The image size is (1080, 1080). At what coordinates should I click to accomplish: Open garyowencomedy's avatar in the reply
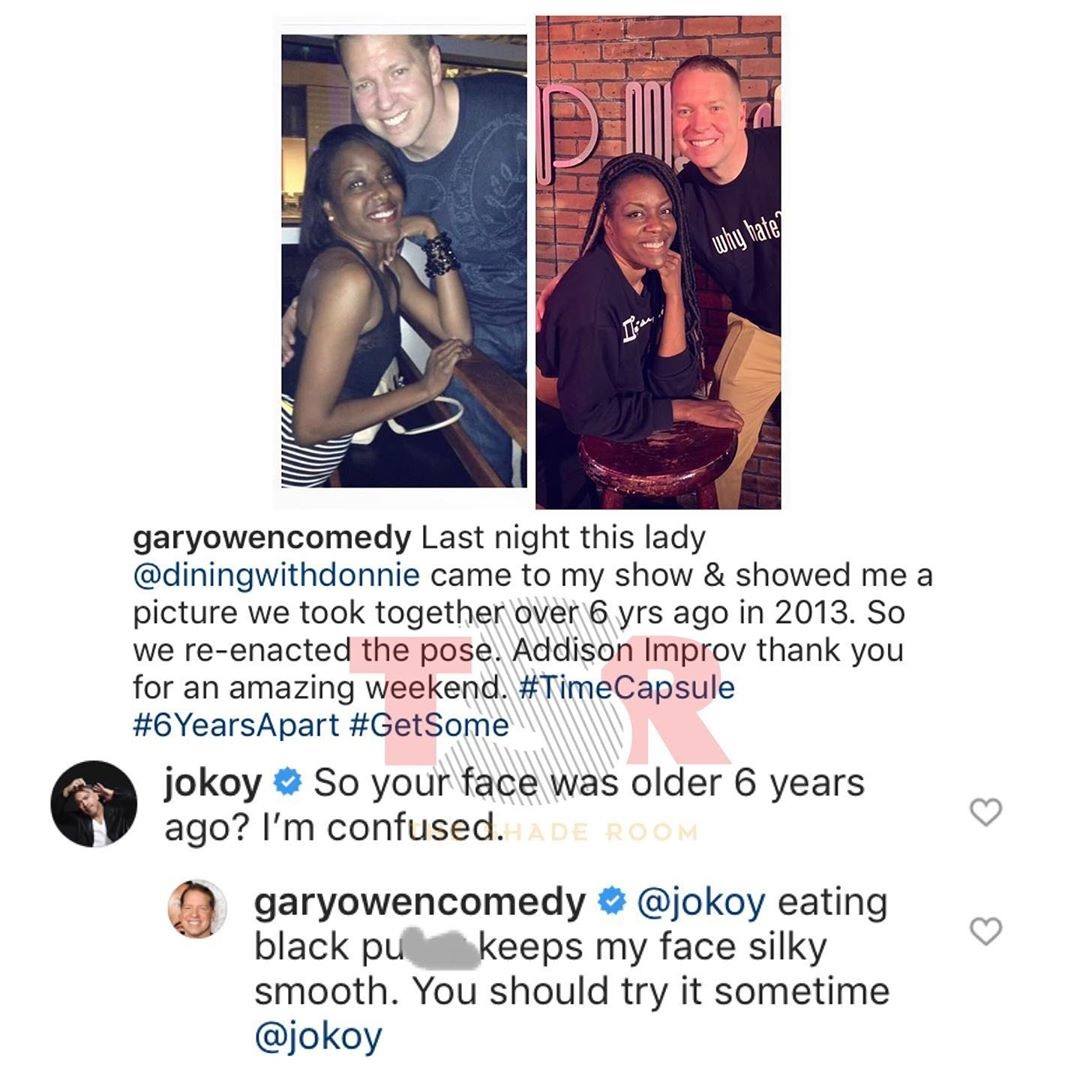pos(197,908)
